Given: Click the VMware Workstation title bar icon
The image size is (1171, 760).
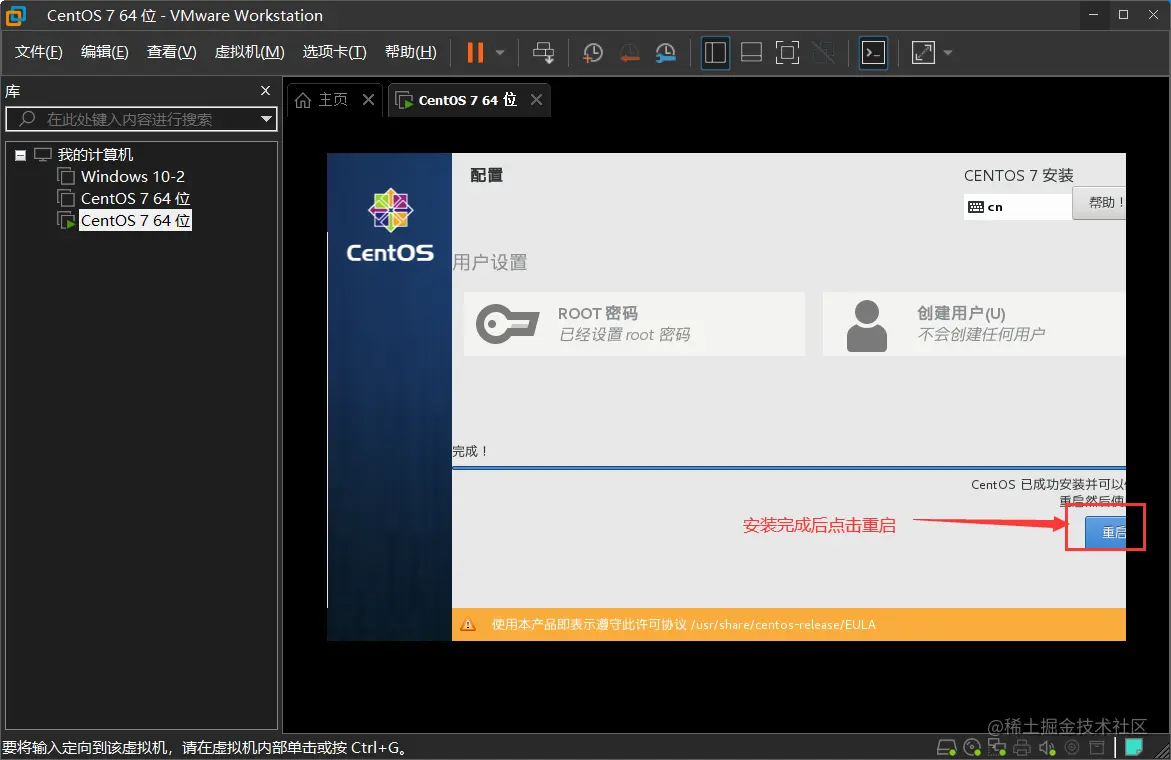Looking at the screenshot, I should click(x=16, y=16).
